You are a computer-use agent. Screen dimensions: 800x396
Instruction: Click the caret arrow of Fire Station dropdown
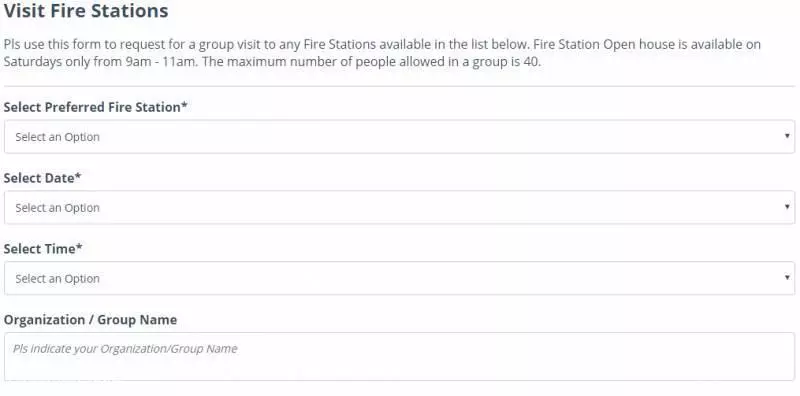pos(787,136)
